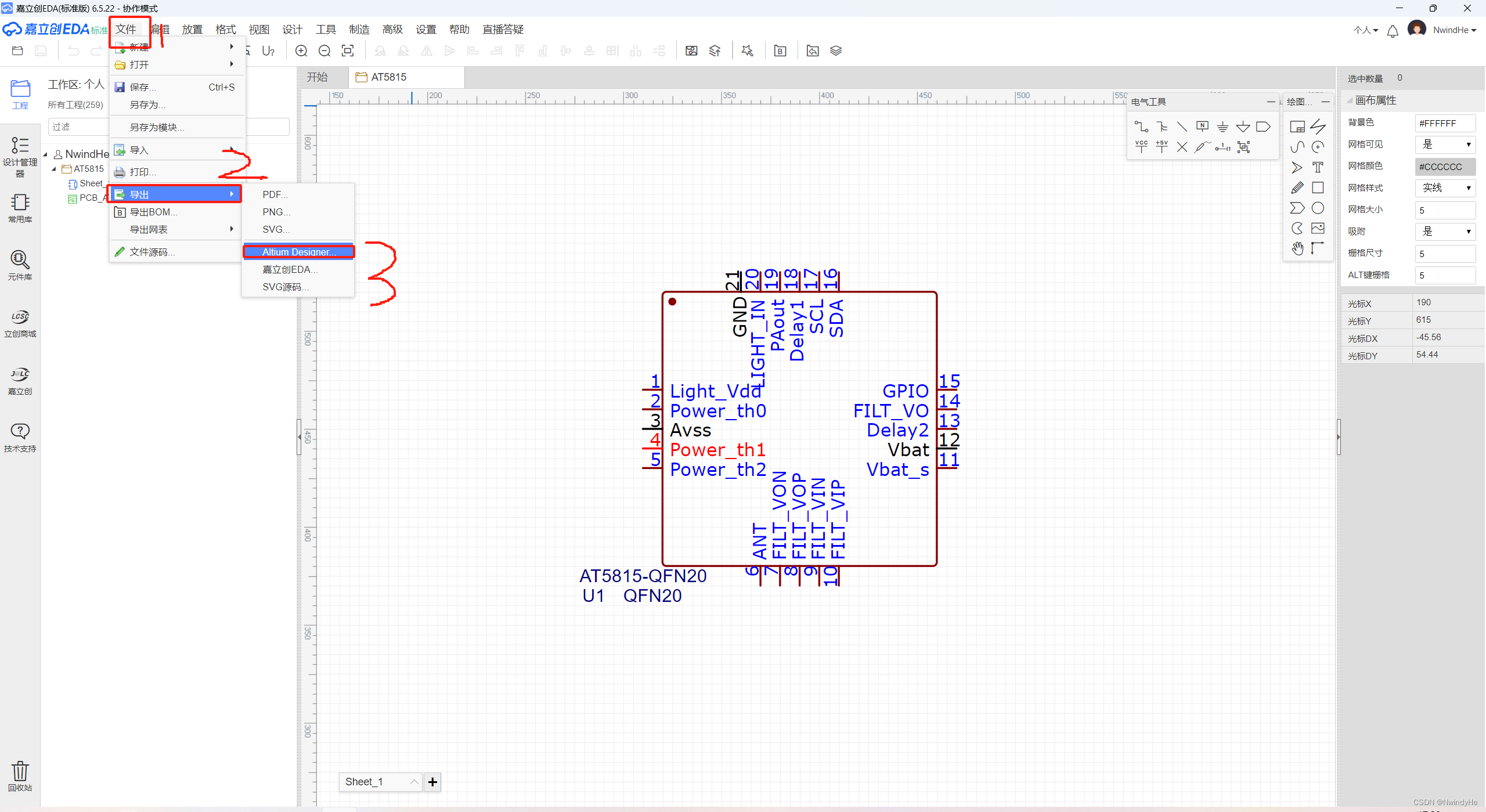Open the 网格样式 dropdown
Image resolution: width=1486 pixels, height=812 pixels.
coord(1445,188)
